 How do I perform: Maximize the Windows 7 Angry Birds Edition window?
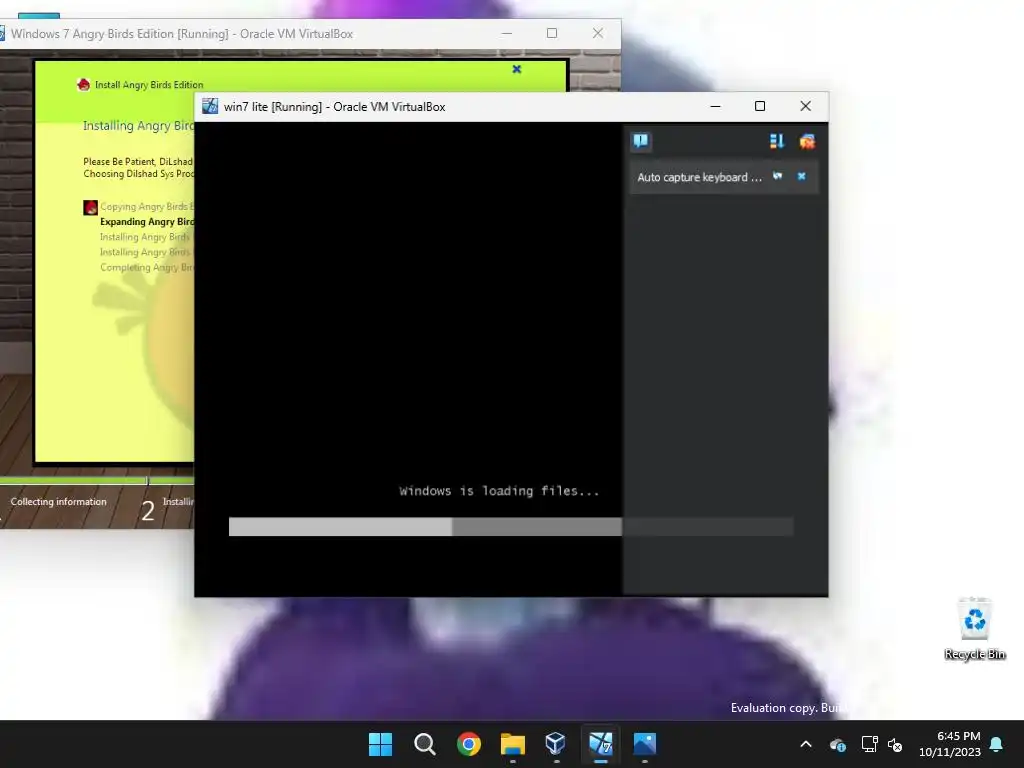(x=552, y=33)
